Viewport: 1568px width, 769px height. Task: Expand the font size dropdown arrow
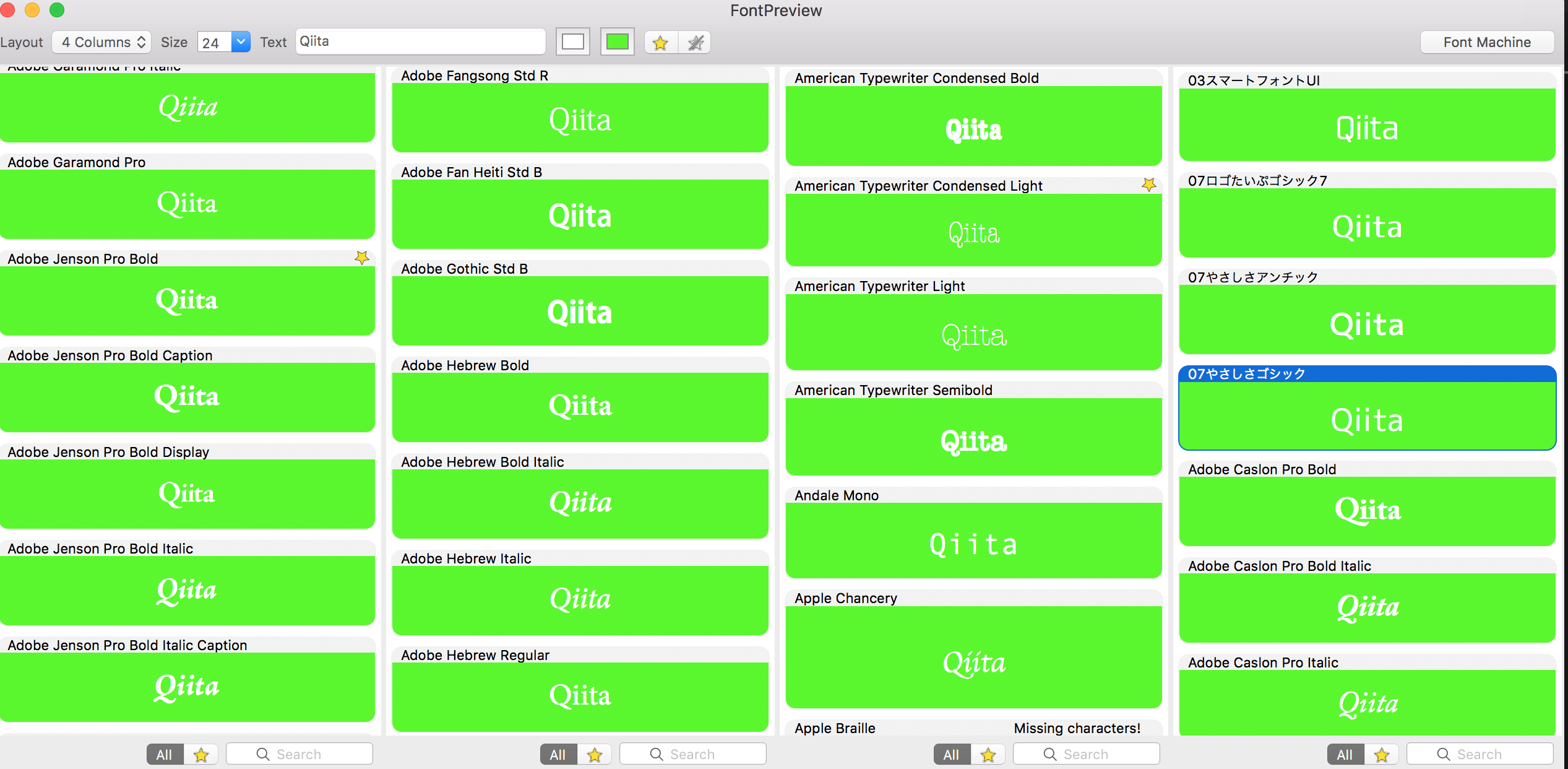coord(241,42)
